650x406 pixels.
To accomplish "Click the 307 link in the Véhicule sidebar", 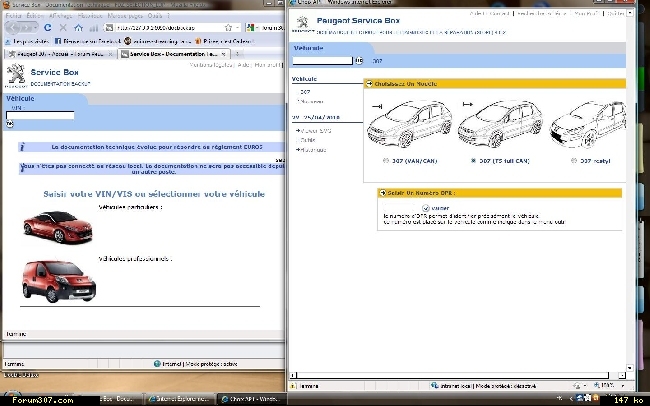I will (x=305, y=92).
